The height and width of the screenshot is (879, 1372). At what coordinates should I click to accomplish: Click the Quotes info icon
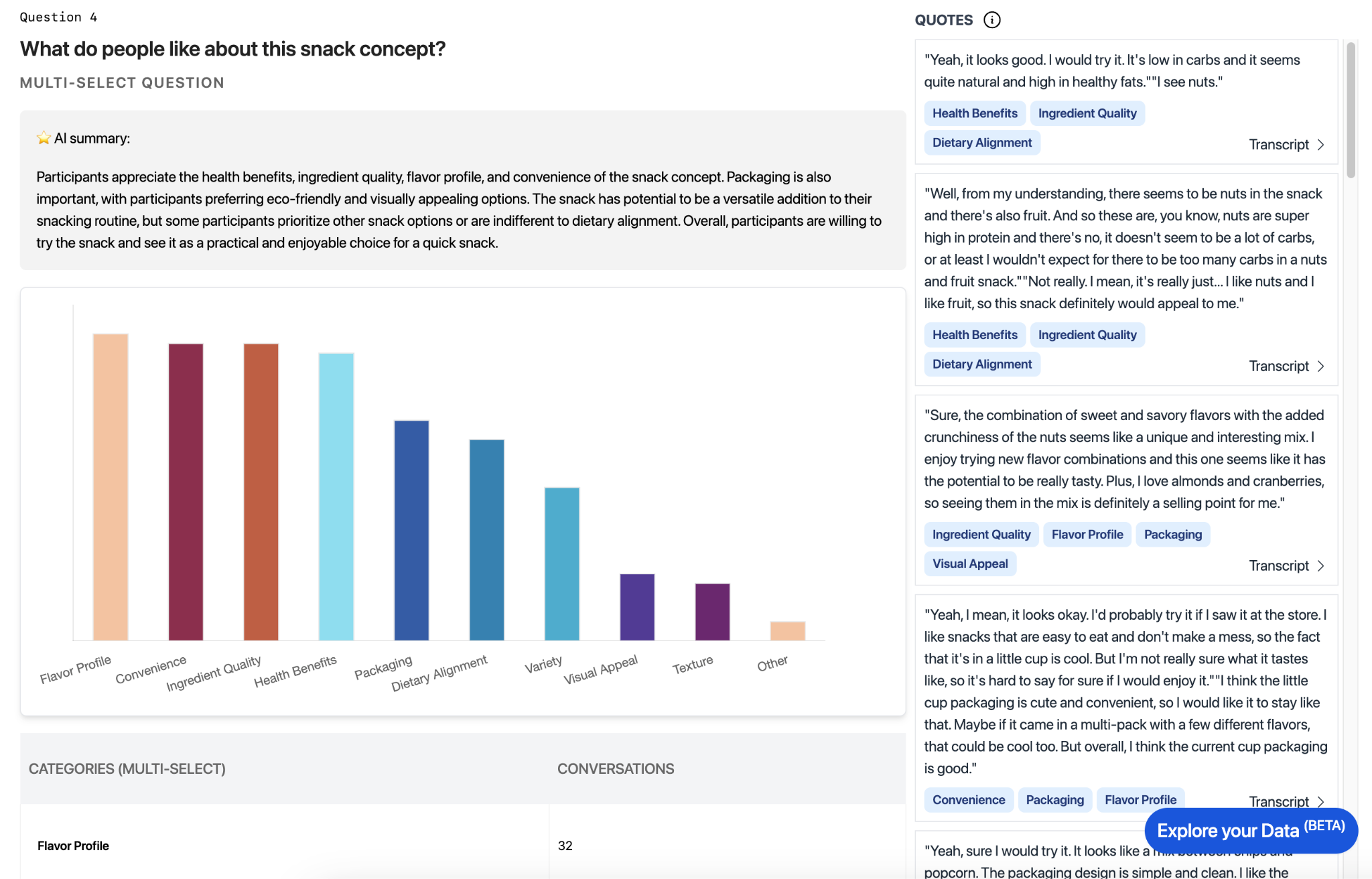[x=991, y=20]
